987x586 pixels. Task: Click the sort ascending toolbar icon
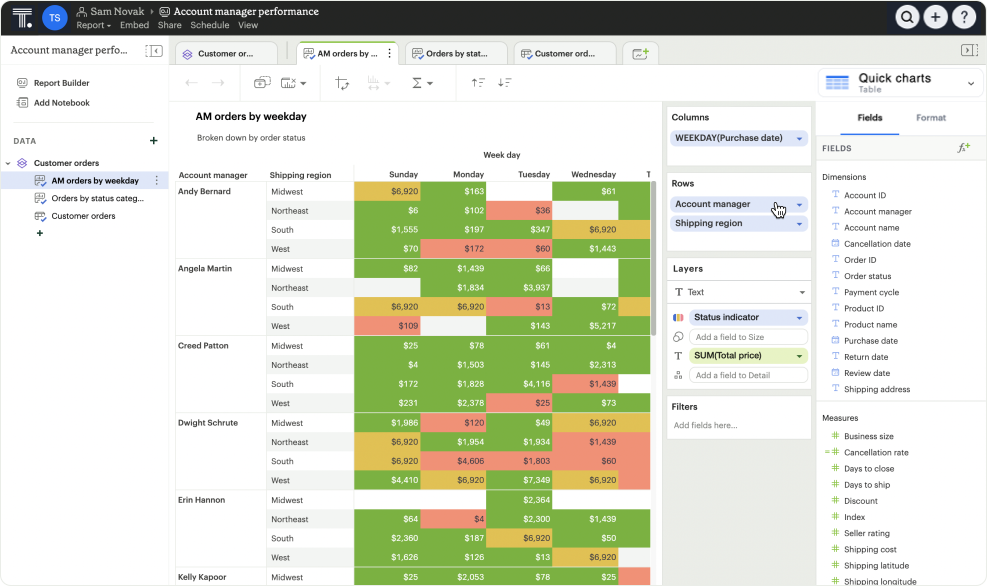point(478,83)
